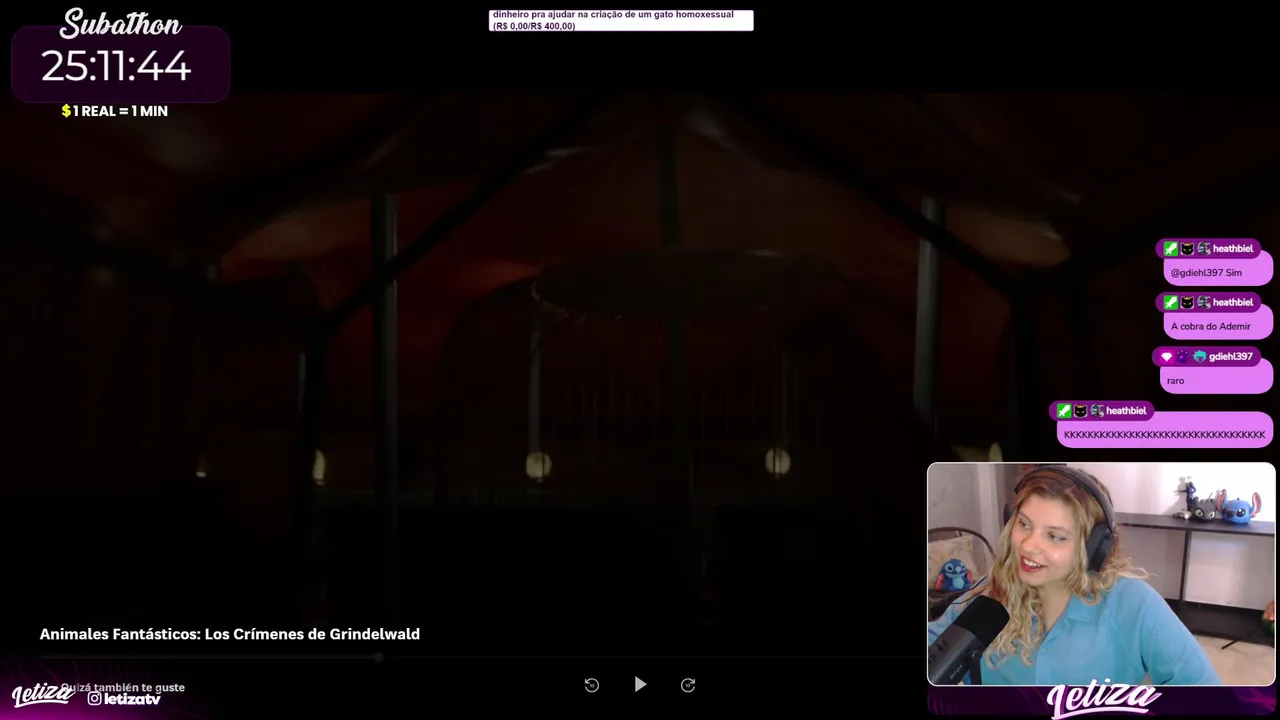Skip the video forward ten seconds
1280x720 pixels.
pos(688,685)
